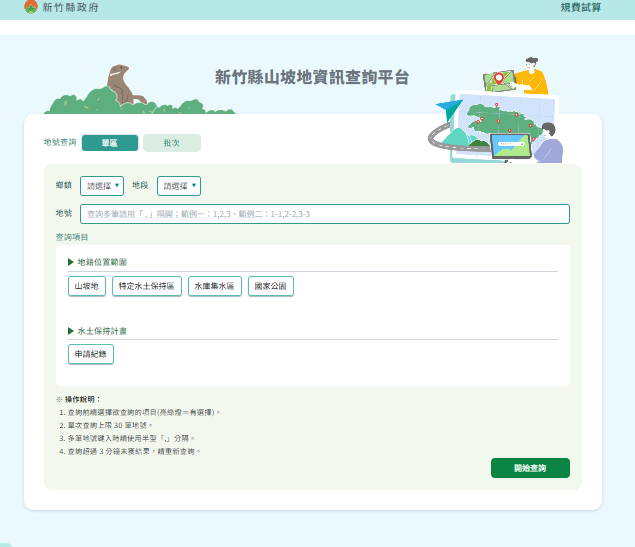635x547 pixels.
Task: Focus the 地號 input field
Action: point(325,214)
